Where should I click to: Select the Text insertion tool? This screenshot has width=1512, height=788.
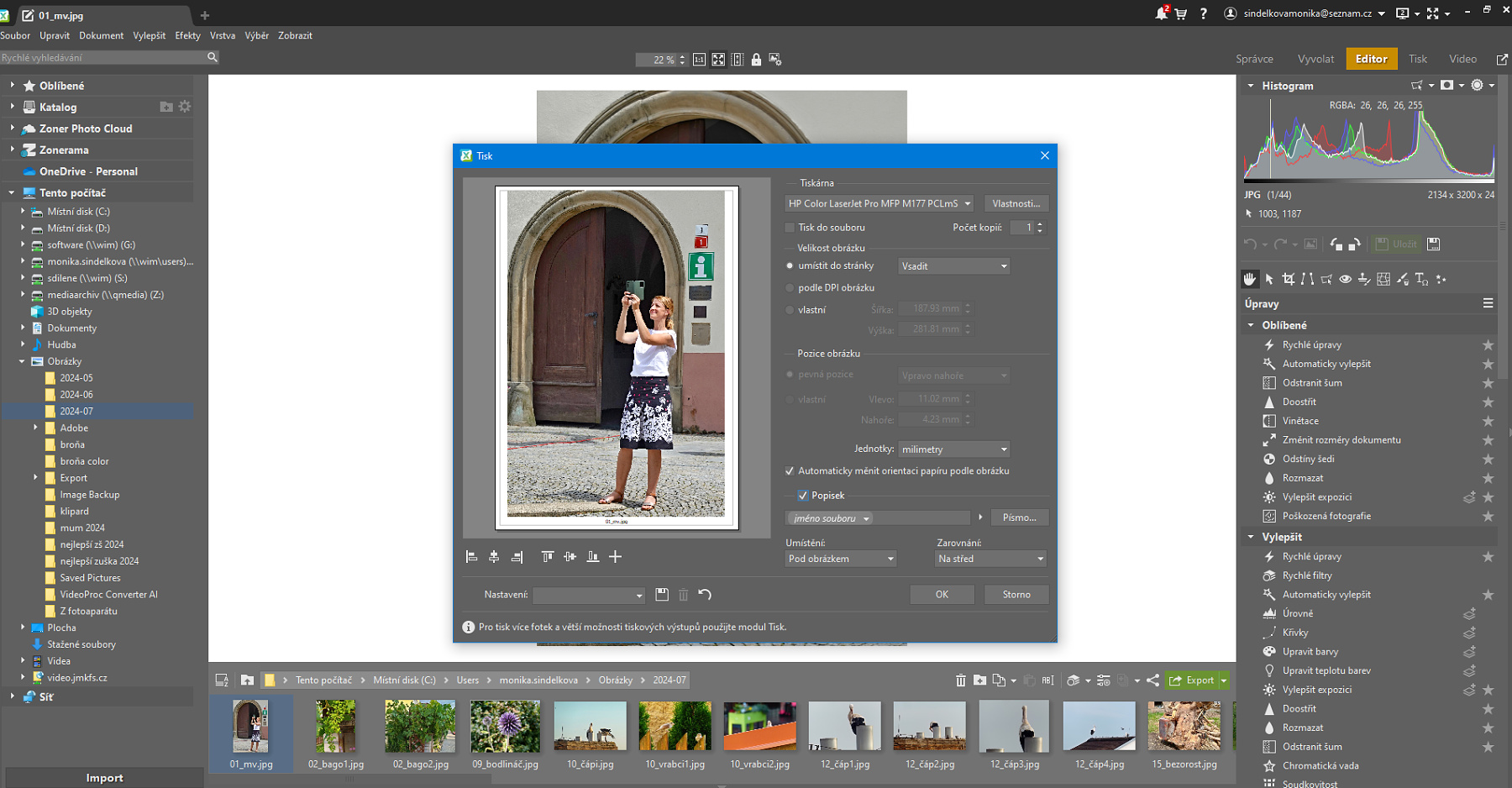pyautogui.click(x=1420, y=279)
